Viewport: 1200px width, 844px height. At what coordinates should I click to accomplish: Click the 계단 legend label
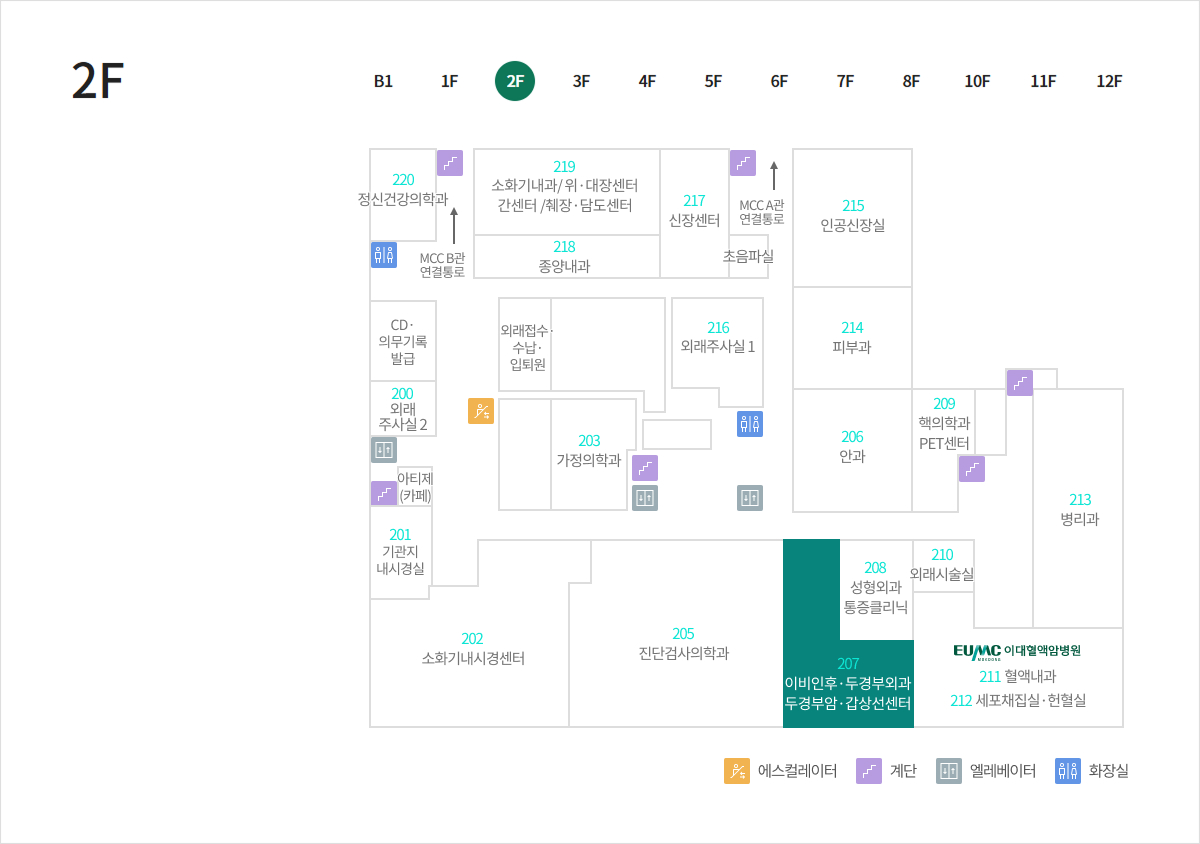tap(902, 771)
